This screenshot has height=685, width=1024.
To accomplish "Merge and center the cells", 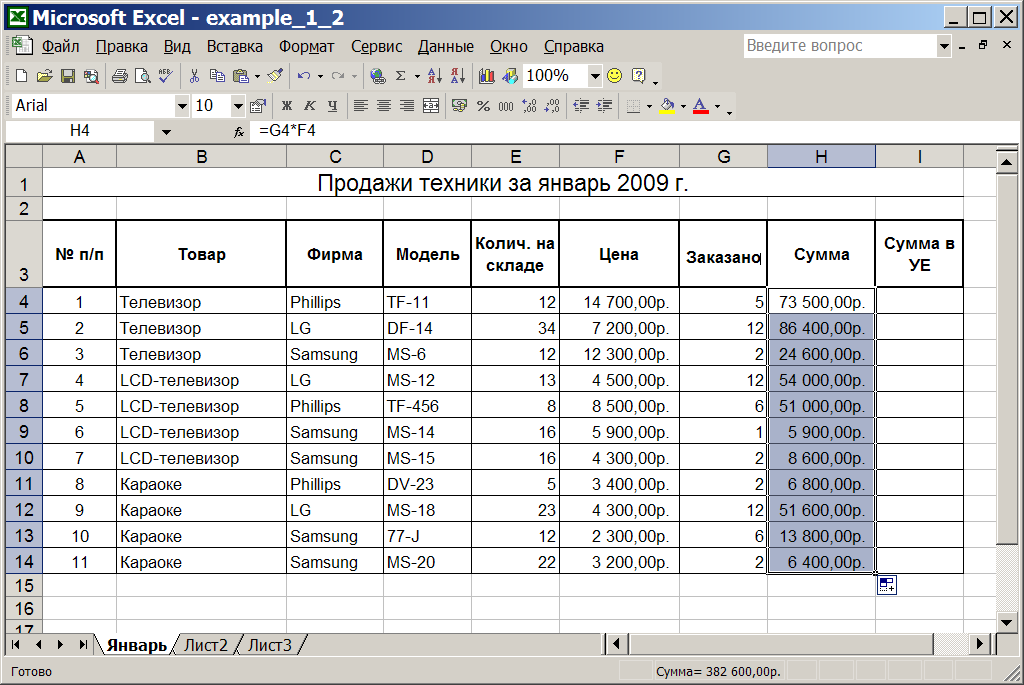I will point(431,106).
